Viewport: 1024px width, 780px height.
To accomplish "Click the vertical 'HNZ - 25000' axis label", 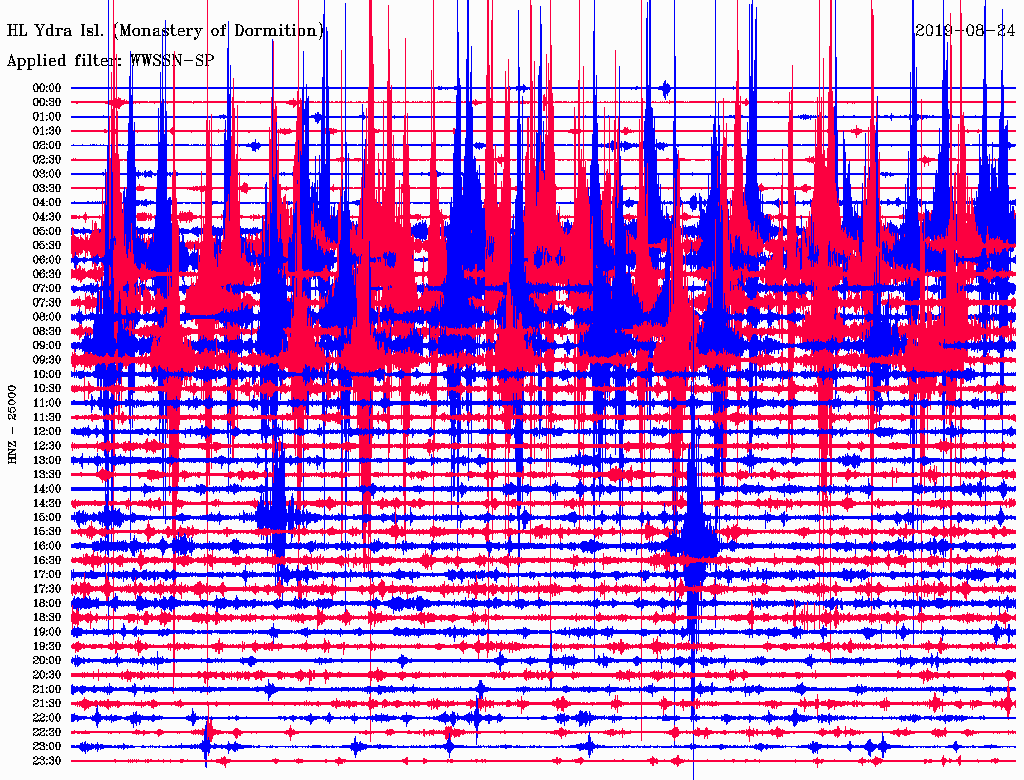I will pyautogui.click(x=12, y=425).
